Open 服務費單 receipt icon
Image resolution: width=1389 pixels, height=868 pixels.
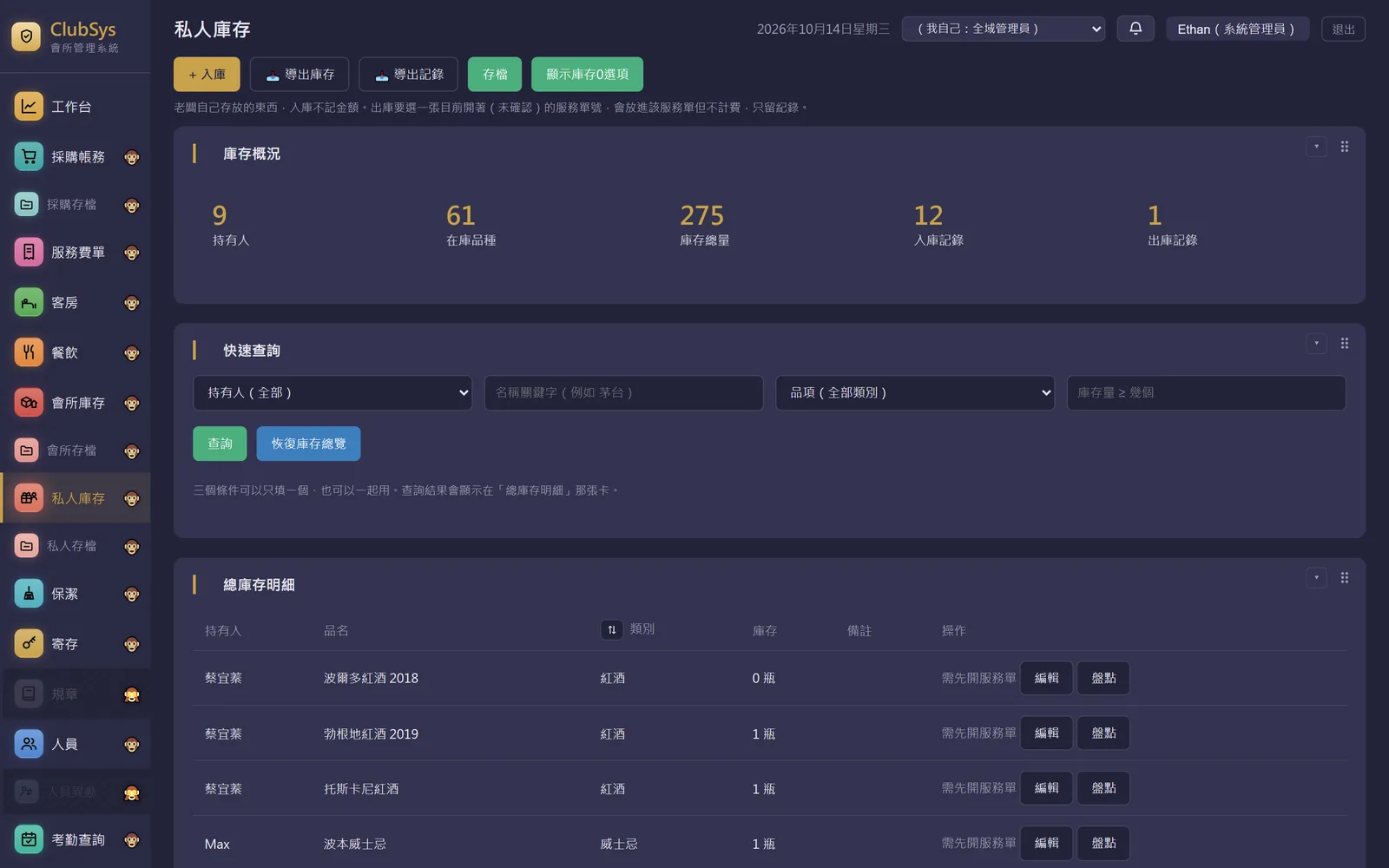coord(29,253)
